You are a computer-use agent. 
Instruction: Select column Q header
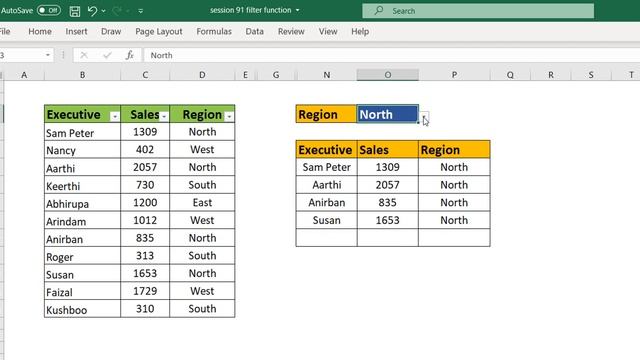510,75
